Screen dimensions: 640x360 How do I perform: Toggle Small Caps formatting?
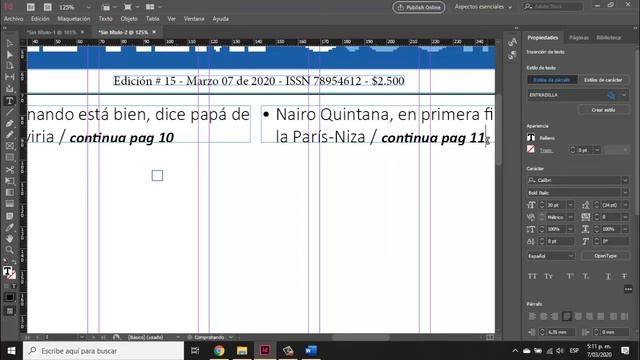[548, 276]
